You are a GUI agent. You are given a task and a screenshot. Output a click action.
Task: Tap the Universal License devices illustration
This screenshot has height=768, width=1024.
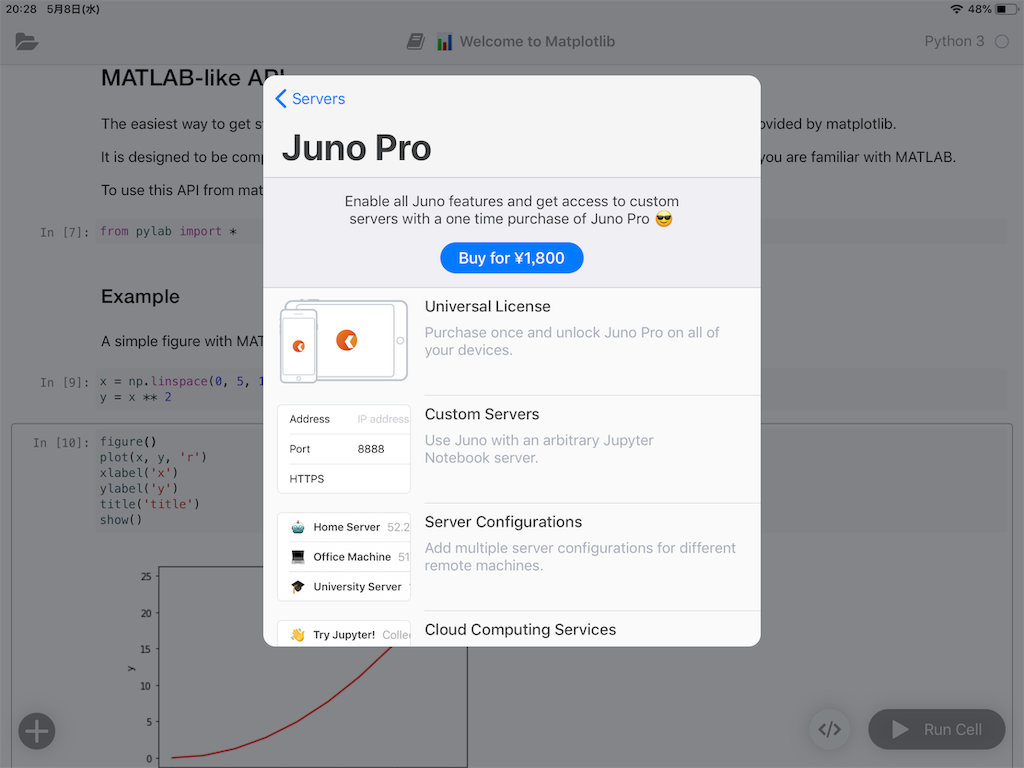pyautogui.click(x=344, y=342)
